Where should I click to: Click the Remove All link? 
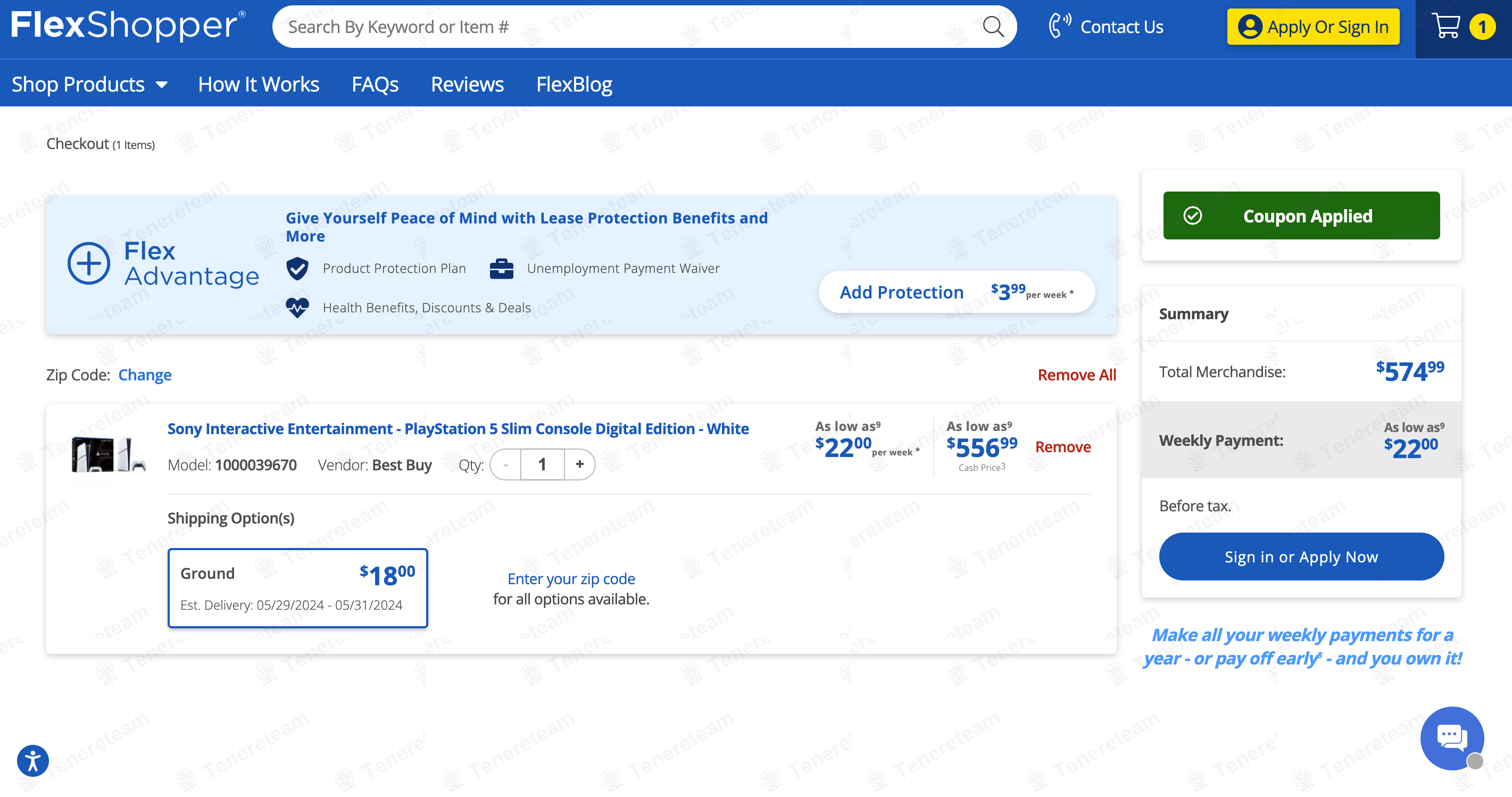[x=1076, y=375]
